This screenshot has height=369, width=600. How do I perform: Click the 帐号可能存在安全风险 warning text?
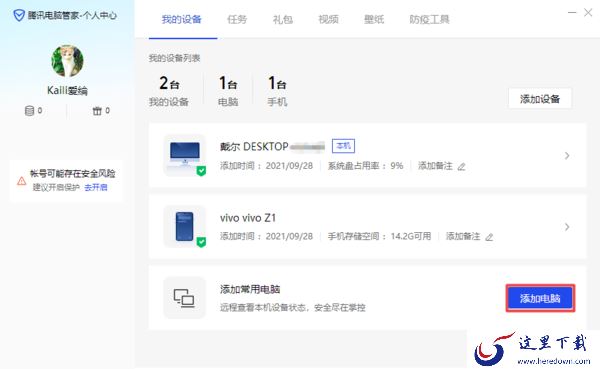[x=73, y=174]
